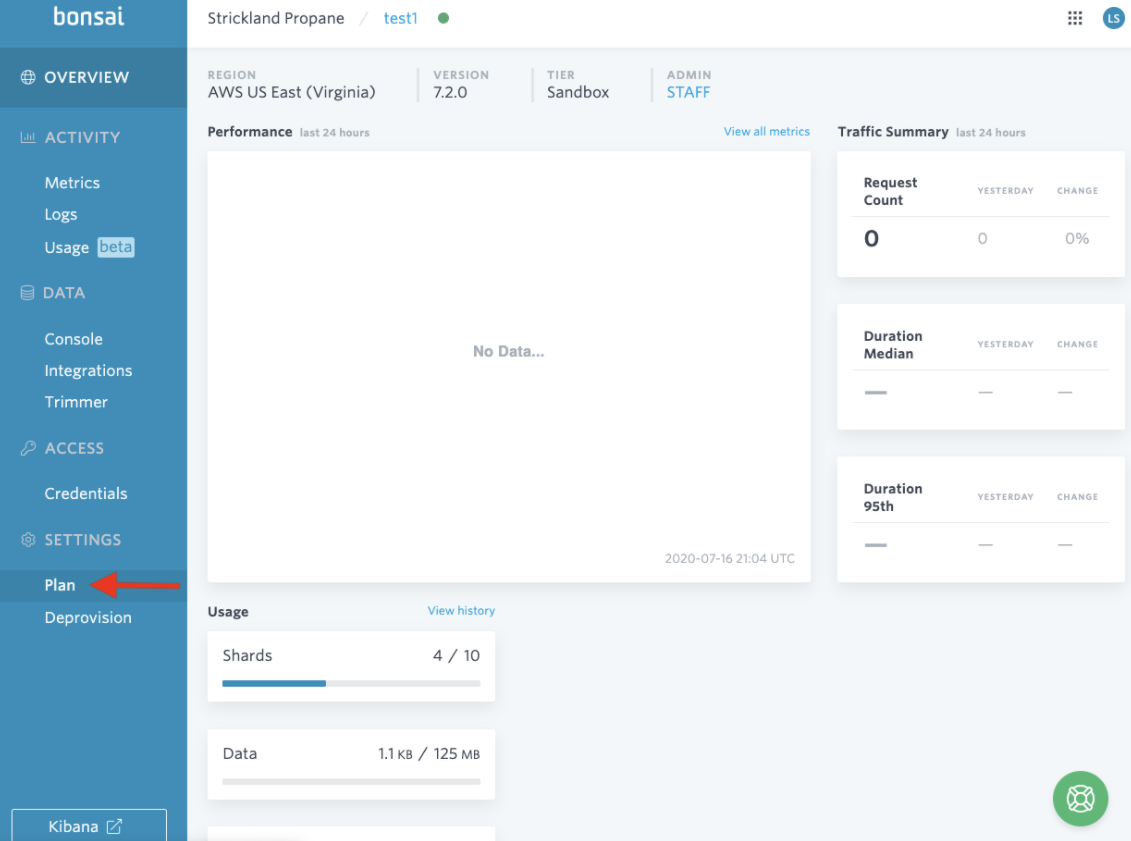Click the external link arrow on Kibana button
Screen dimensions: 1131x841
coord(117,825)
